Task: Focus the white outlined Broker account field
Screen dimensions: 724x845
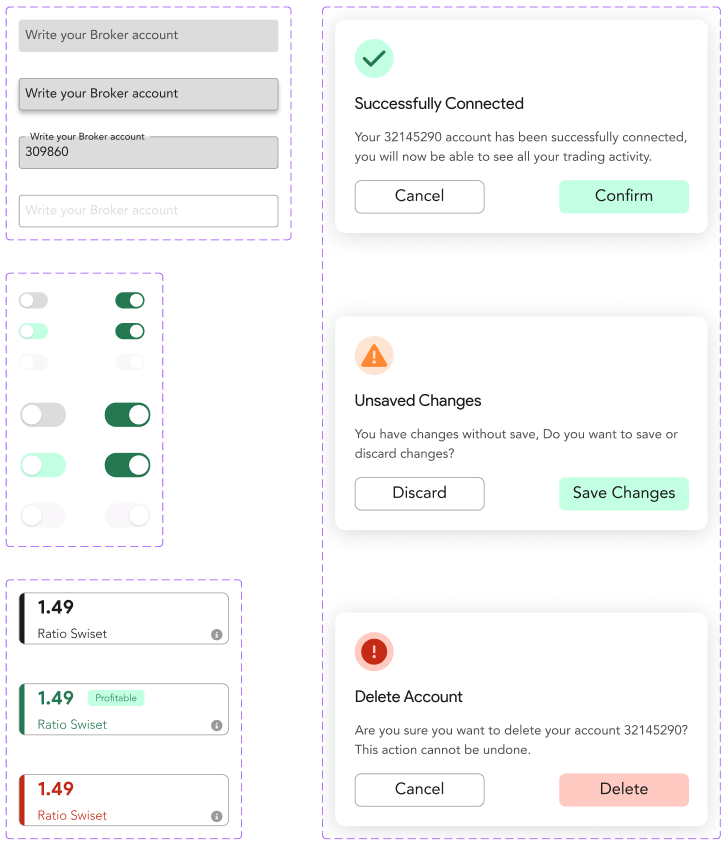Action: click(148, 211)
